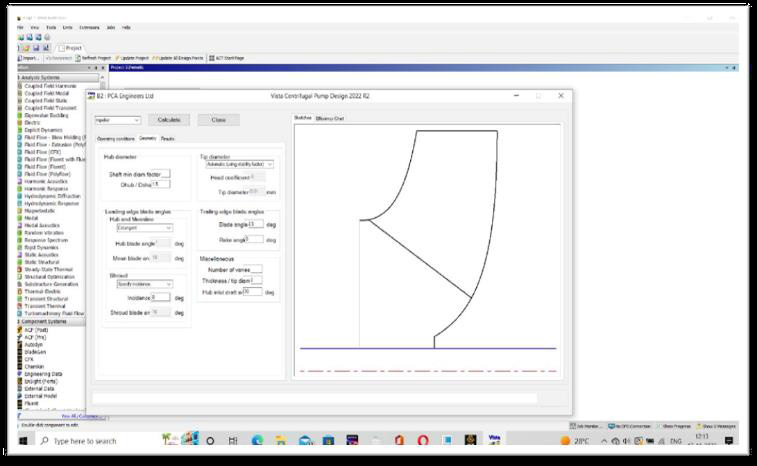Open the File menu
This screenshot has height=466, width=757.
(x=20, y=28)
